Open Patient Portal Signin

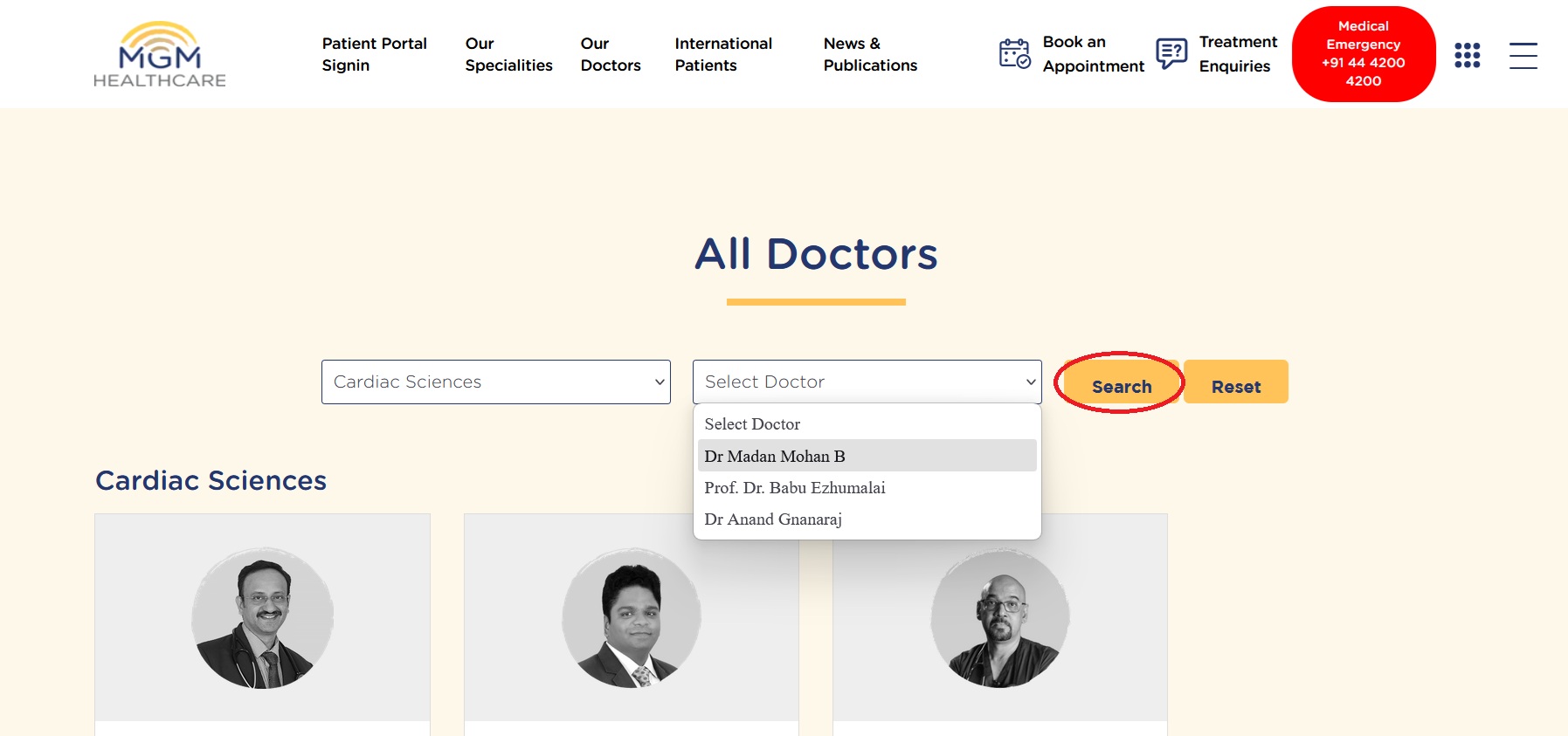[374, 54]
